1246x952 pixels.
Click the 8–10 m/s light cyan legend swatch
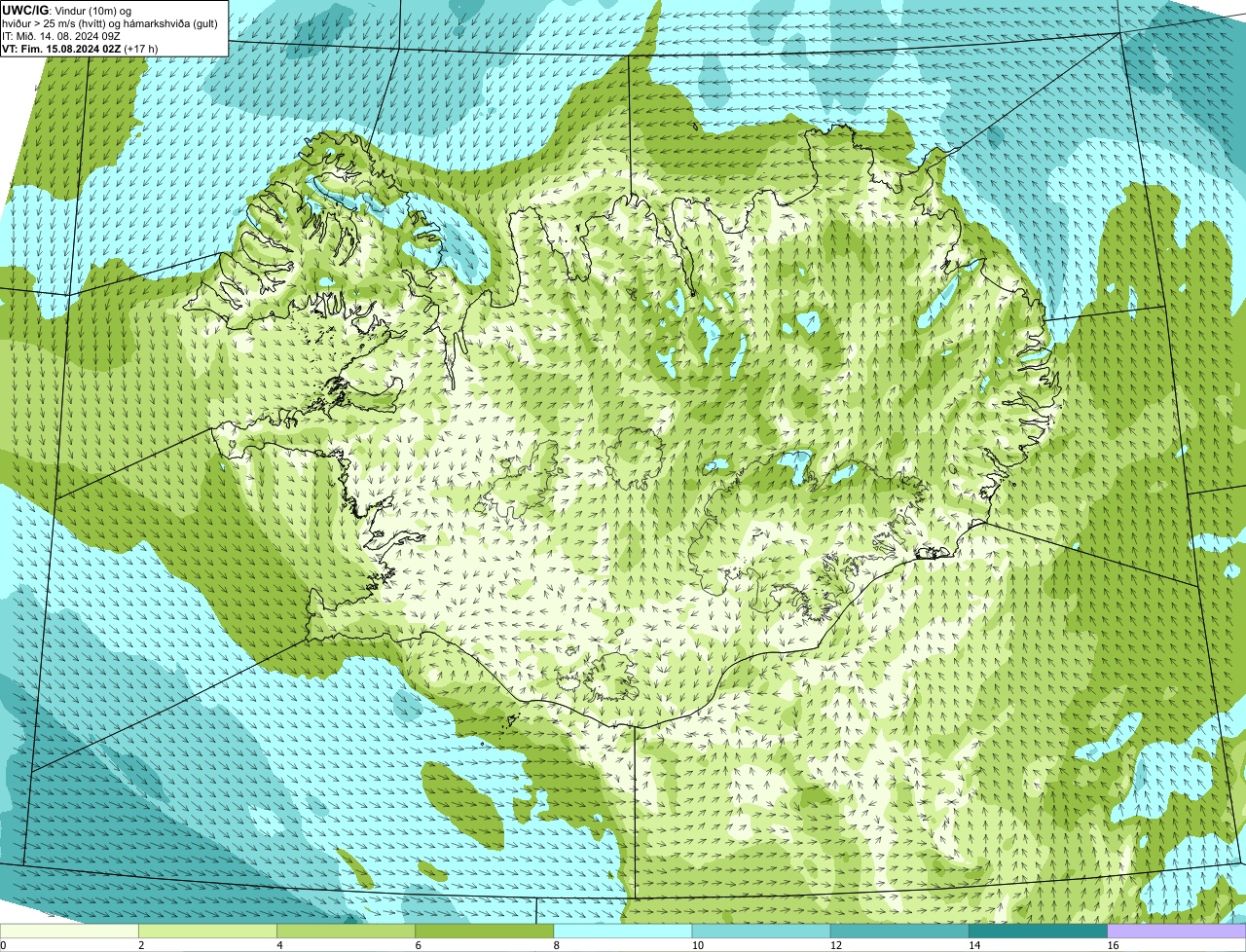tap(623, 932)
